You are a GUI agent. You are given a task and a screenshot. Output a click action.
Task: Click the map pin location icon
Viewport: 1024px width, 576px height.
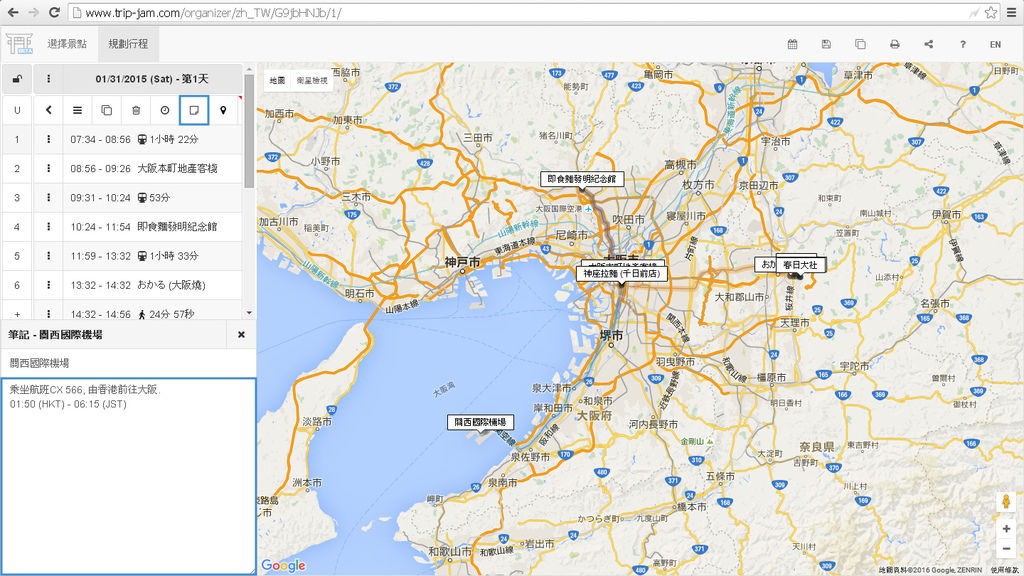223,110
